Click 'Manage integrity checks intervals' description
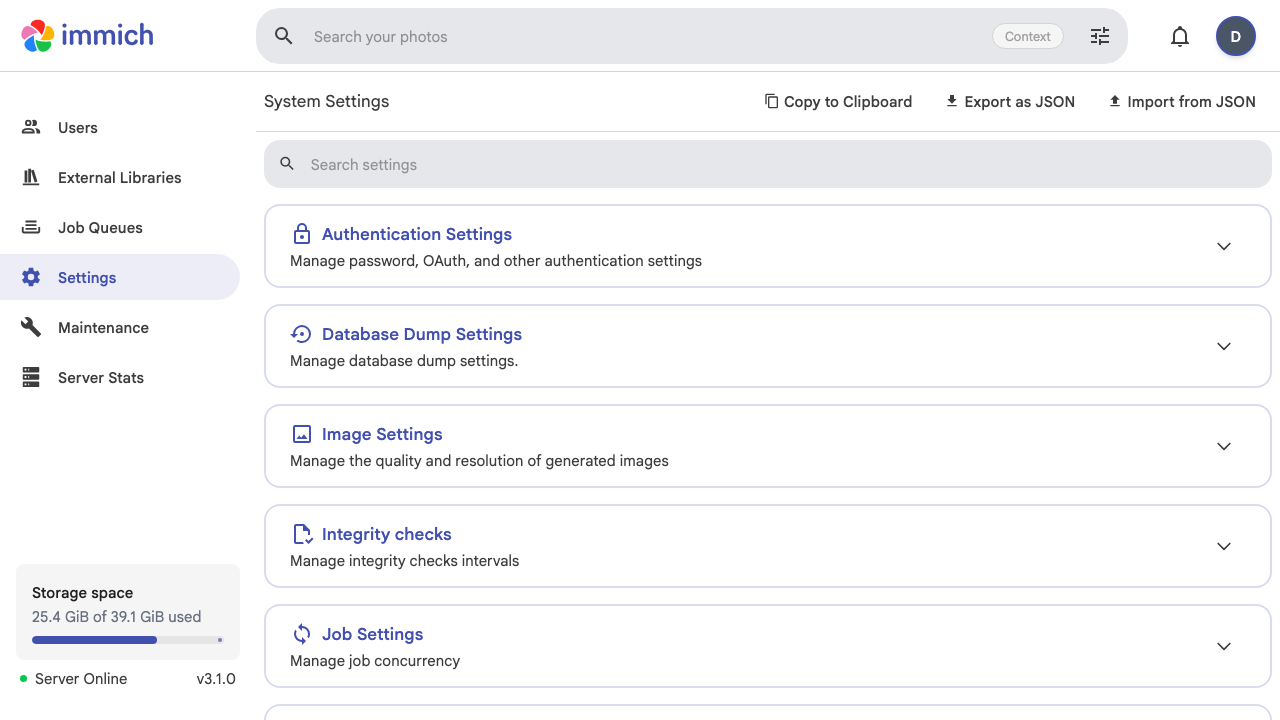The width and height of the screenshot is (1280, 720). tap(405, 561)
